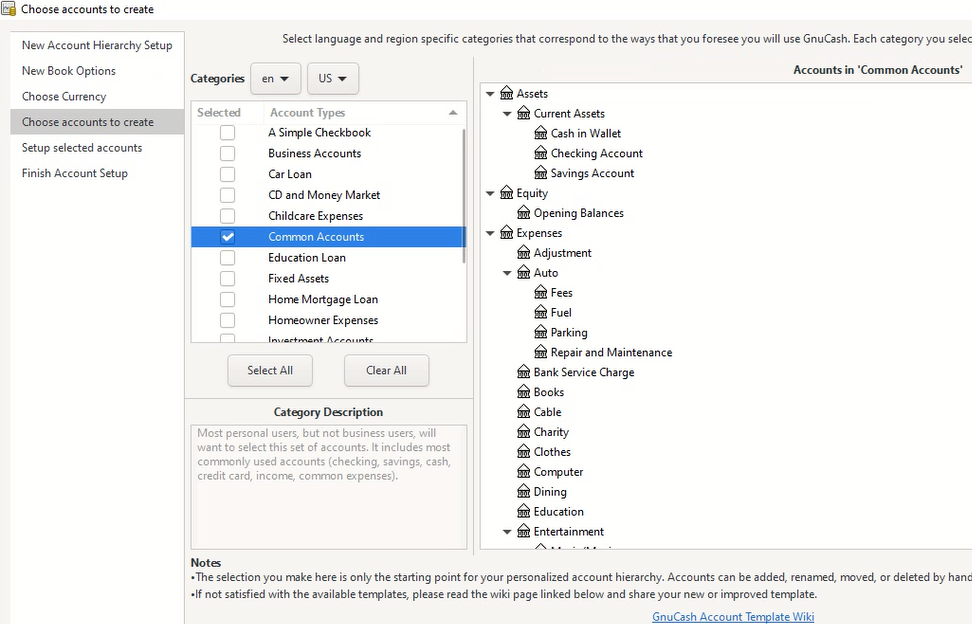Viewport: 972px width, 624px height.
Task: Collapse the Auto expenses tree node
Action: point(507,273)
